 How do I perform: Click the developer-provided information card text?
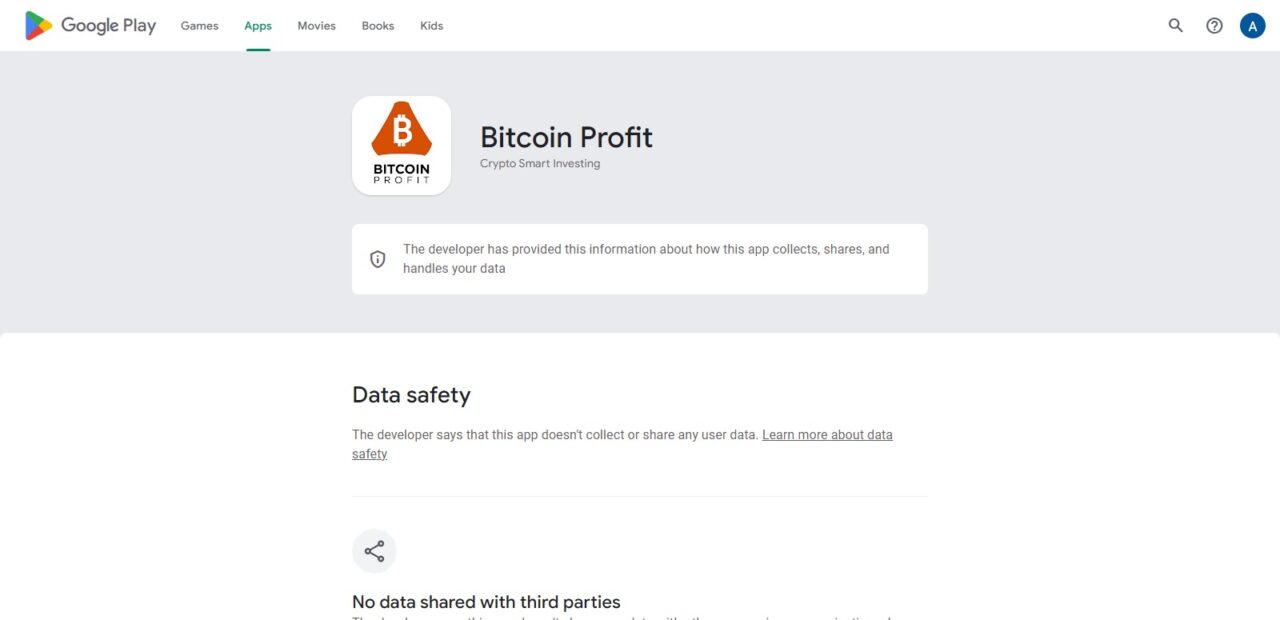(x=646, y=259)
